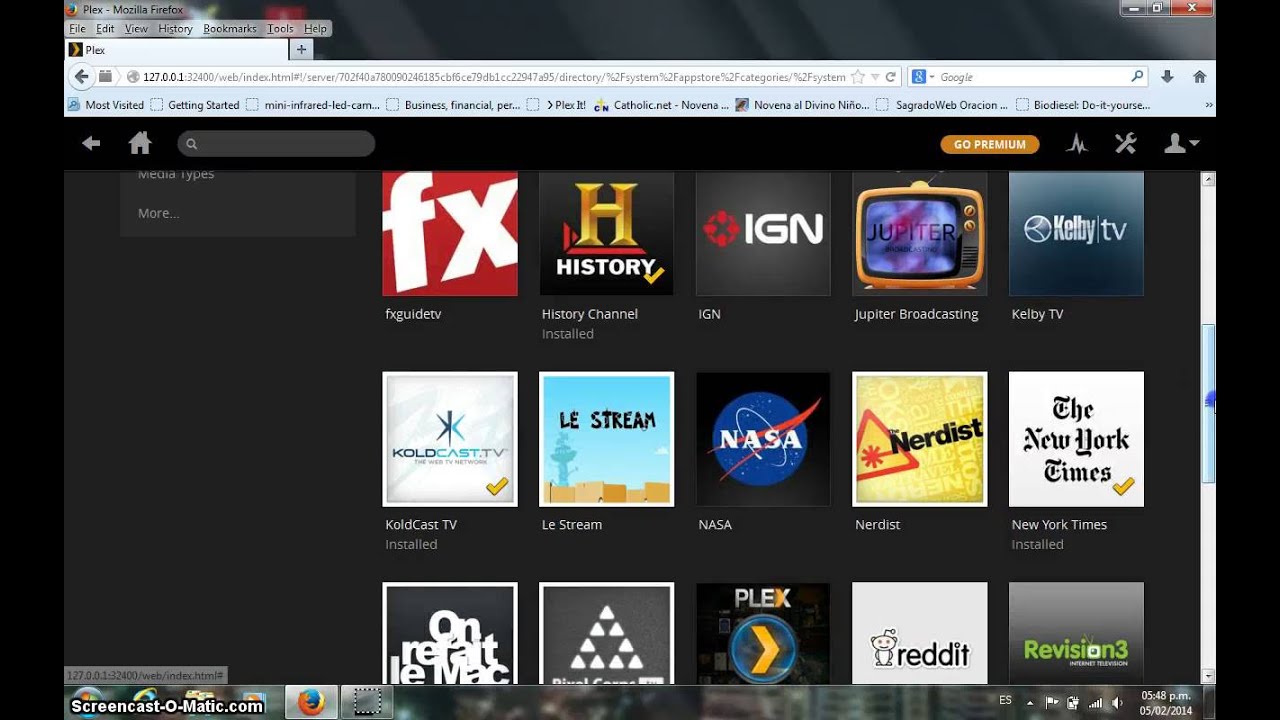This screenshot has height=720, width=1280.
Task: Select the Nerdist channel tile
Action: coord(919,439)
